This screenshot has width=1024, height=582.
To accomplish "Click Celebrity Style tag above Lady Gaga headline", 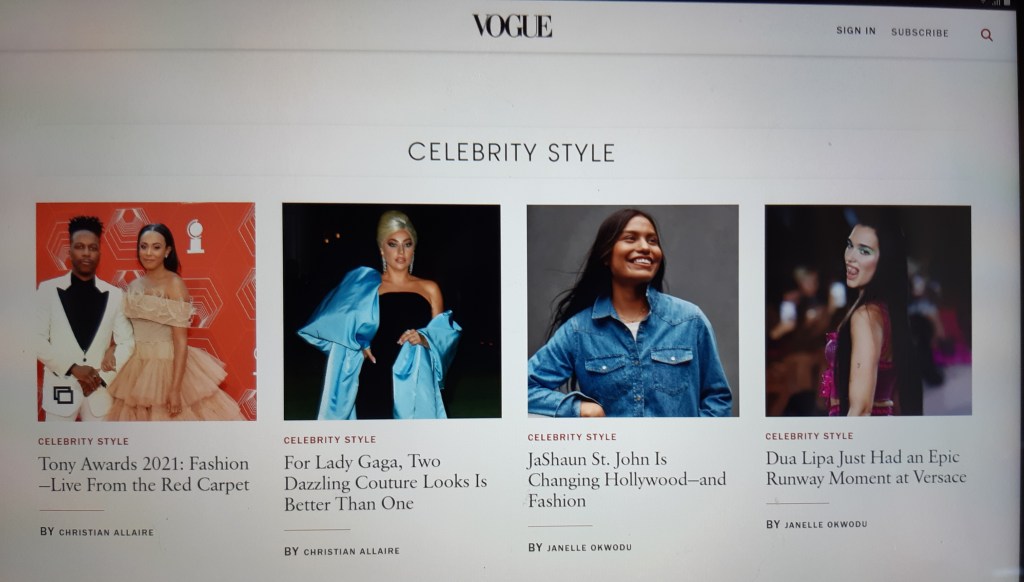I will pos(330,440).
